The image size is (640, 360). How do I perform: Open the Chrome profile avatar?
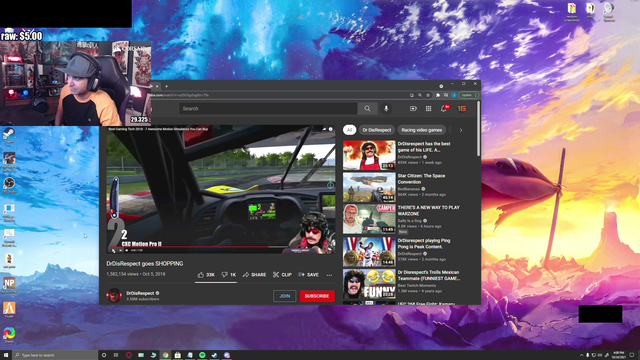click(454, 95)
